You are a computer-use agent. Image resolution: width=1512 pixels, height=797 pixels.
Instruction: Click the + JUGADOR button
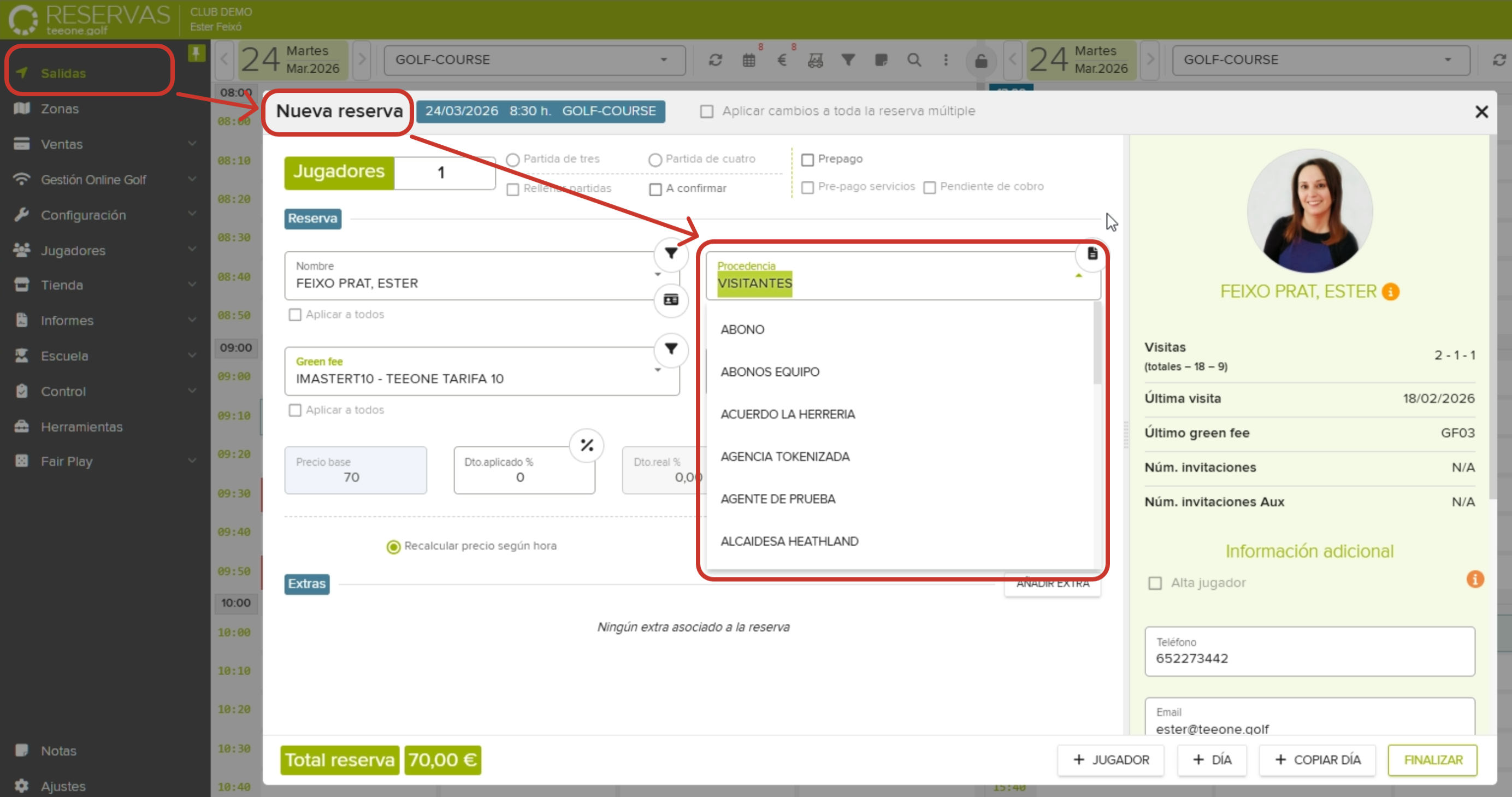point(1111,760)
